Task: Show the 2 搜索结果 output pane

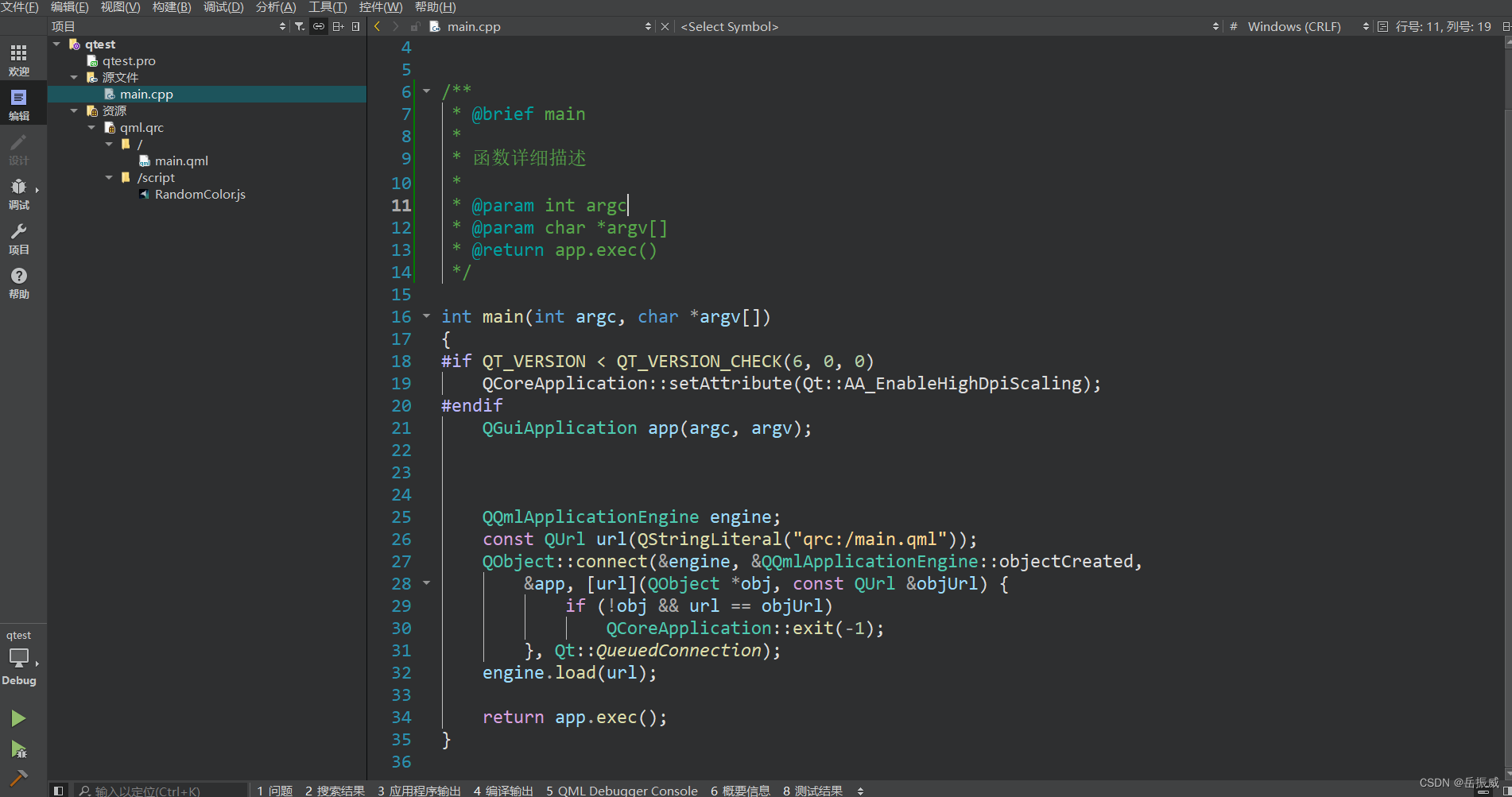Action: coord(335,791)
